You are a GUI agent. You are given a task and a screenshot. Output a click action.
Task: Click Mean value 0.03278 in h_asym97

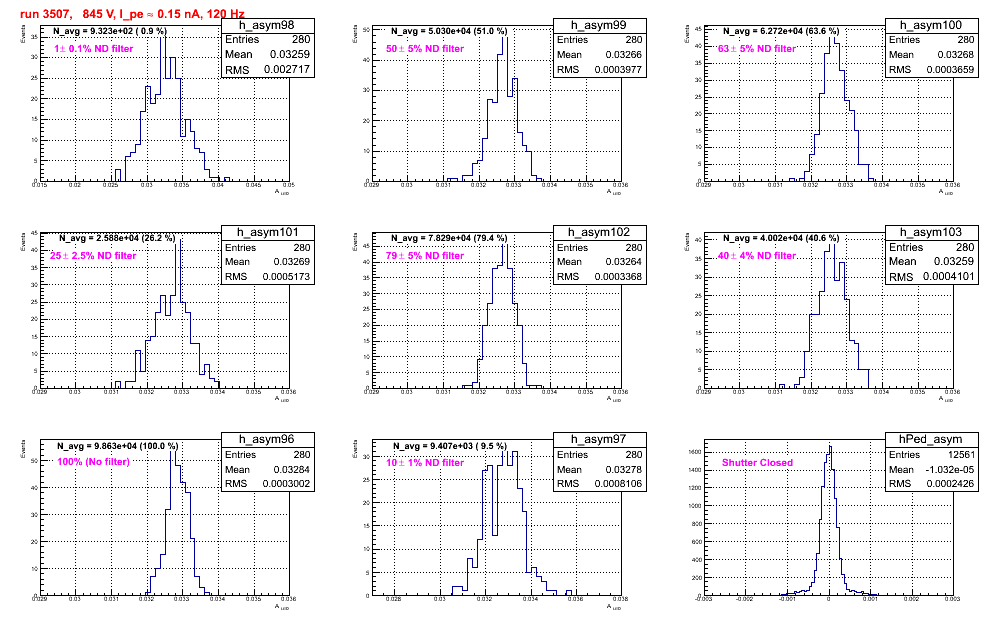pyautogui.click(x=624, y=470)
